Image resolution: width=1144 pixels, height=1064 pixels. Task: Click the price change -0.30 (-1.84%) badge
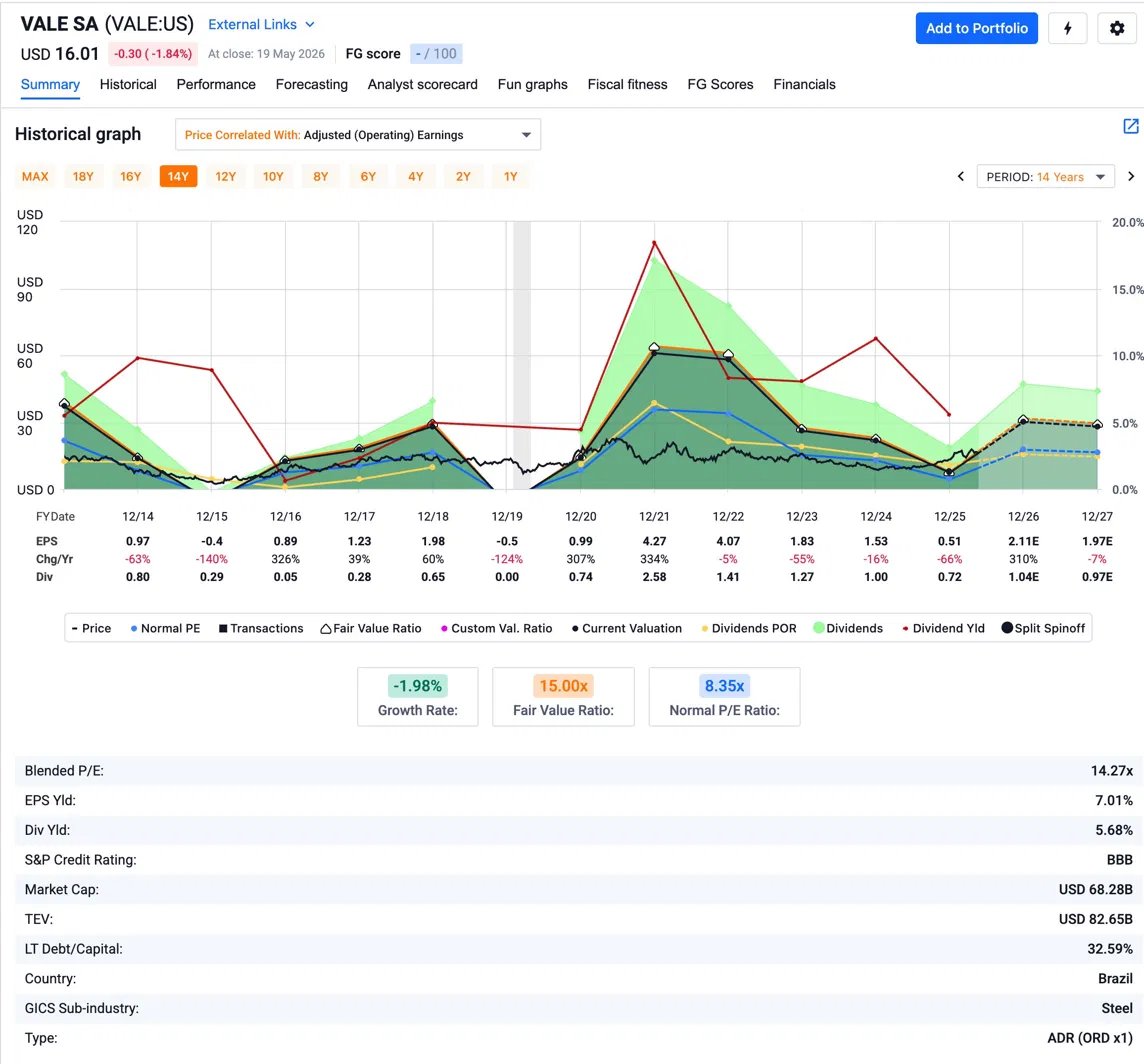[x=153, y=54]
